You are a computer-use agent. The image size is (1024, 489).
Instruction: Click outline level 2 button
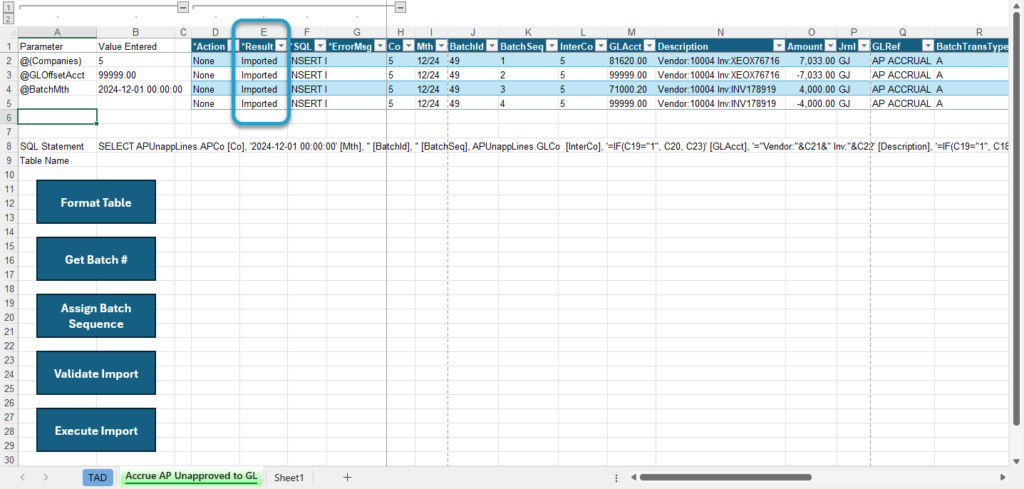[x=8, y=18]
